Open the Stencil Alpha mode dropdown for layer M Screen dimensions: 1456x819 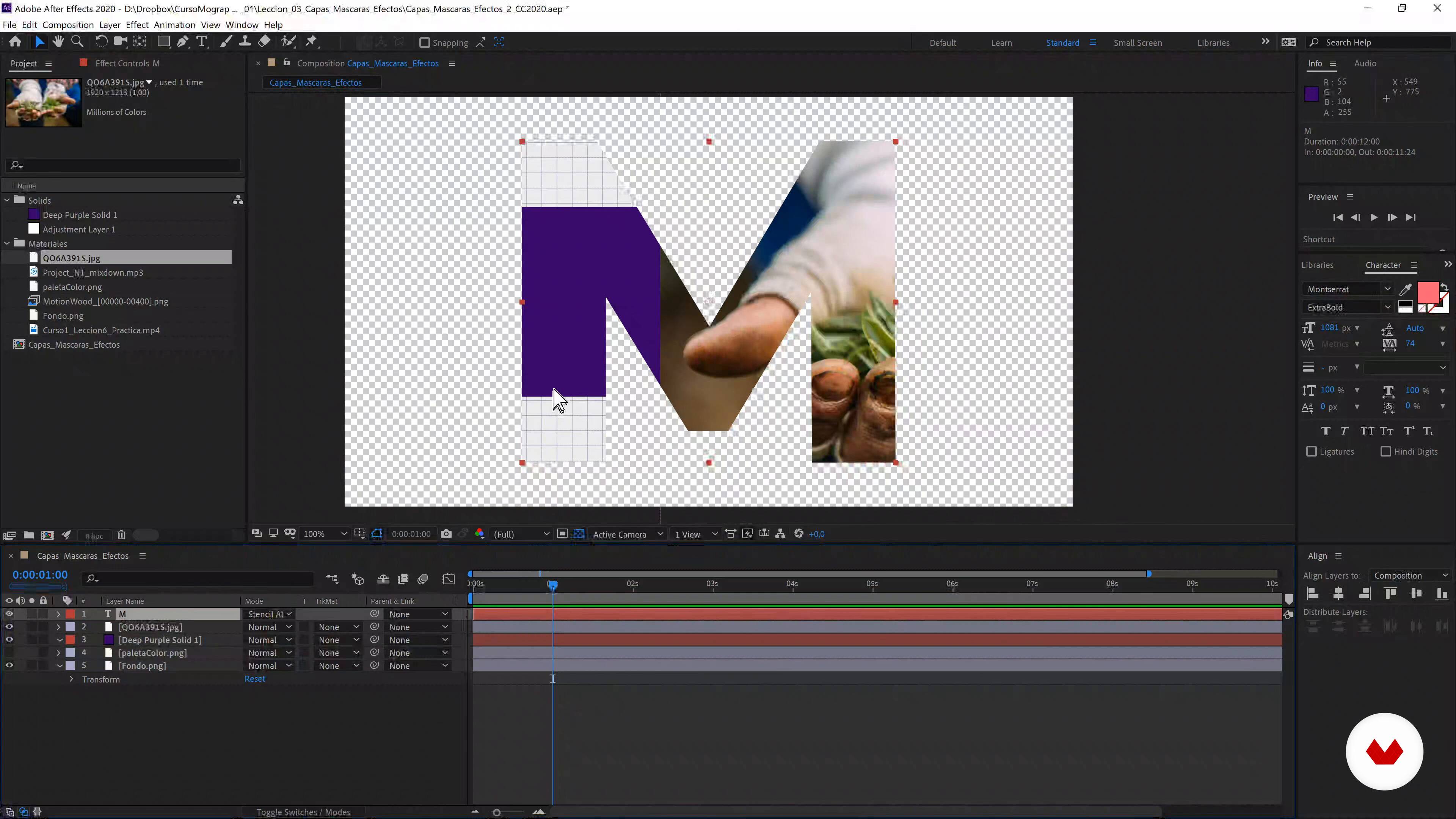pyautogui.click(x=270, y=614)
